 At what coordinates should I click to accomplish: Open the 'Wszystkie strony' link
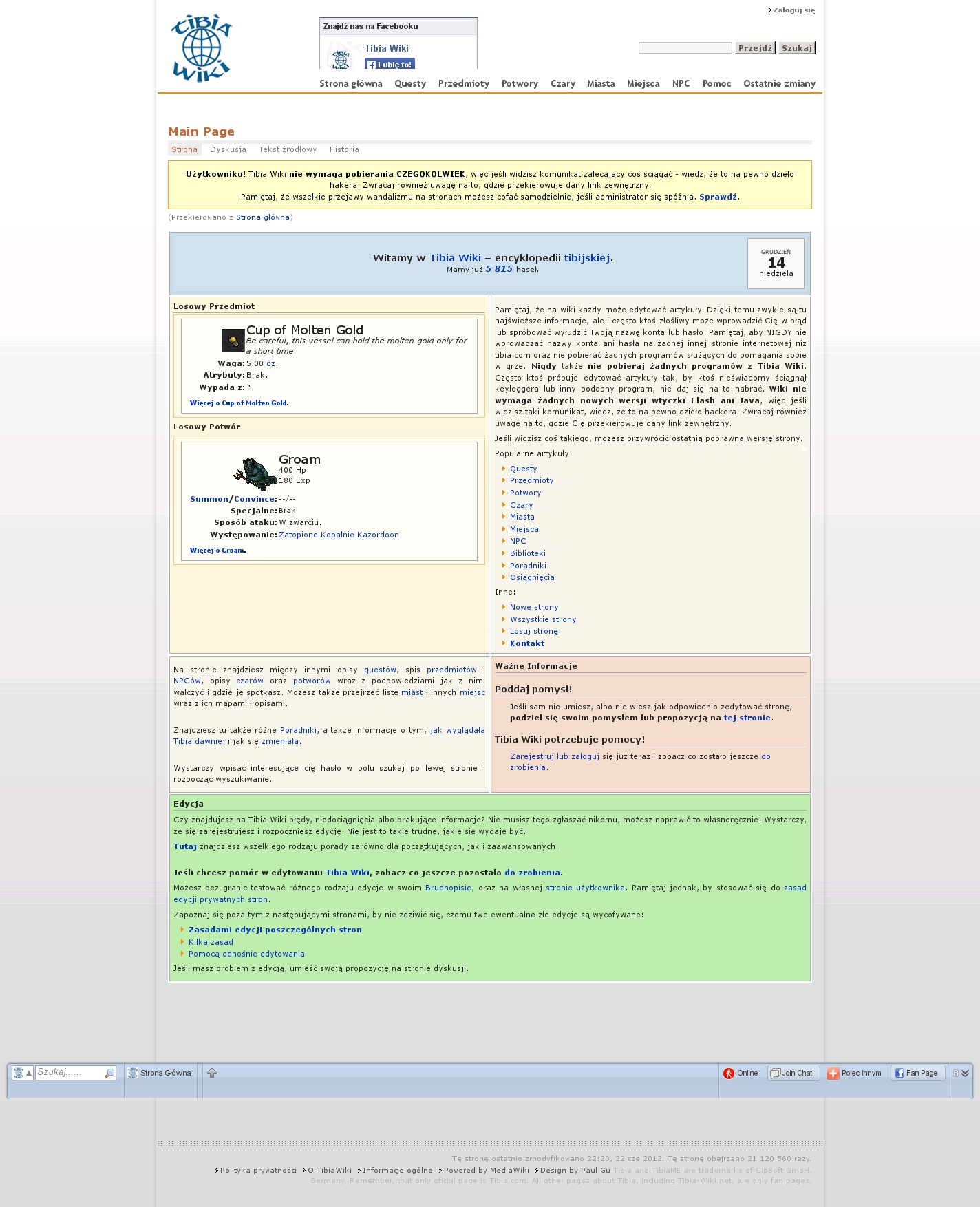pos(543,619)
